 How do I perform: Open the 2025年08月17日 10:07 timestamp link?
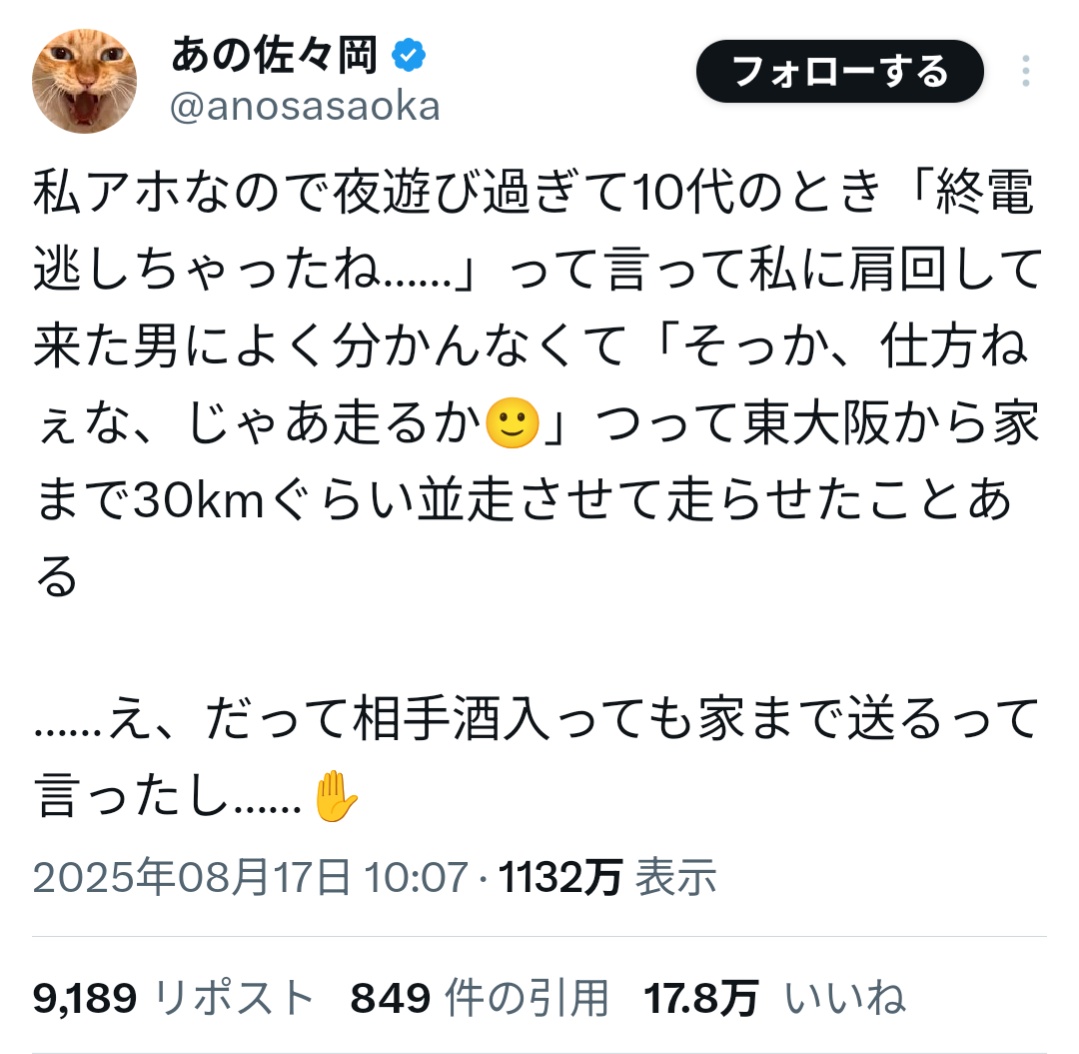click(250, 877)
